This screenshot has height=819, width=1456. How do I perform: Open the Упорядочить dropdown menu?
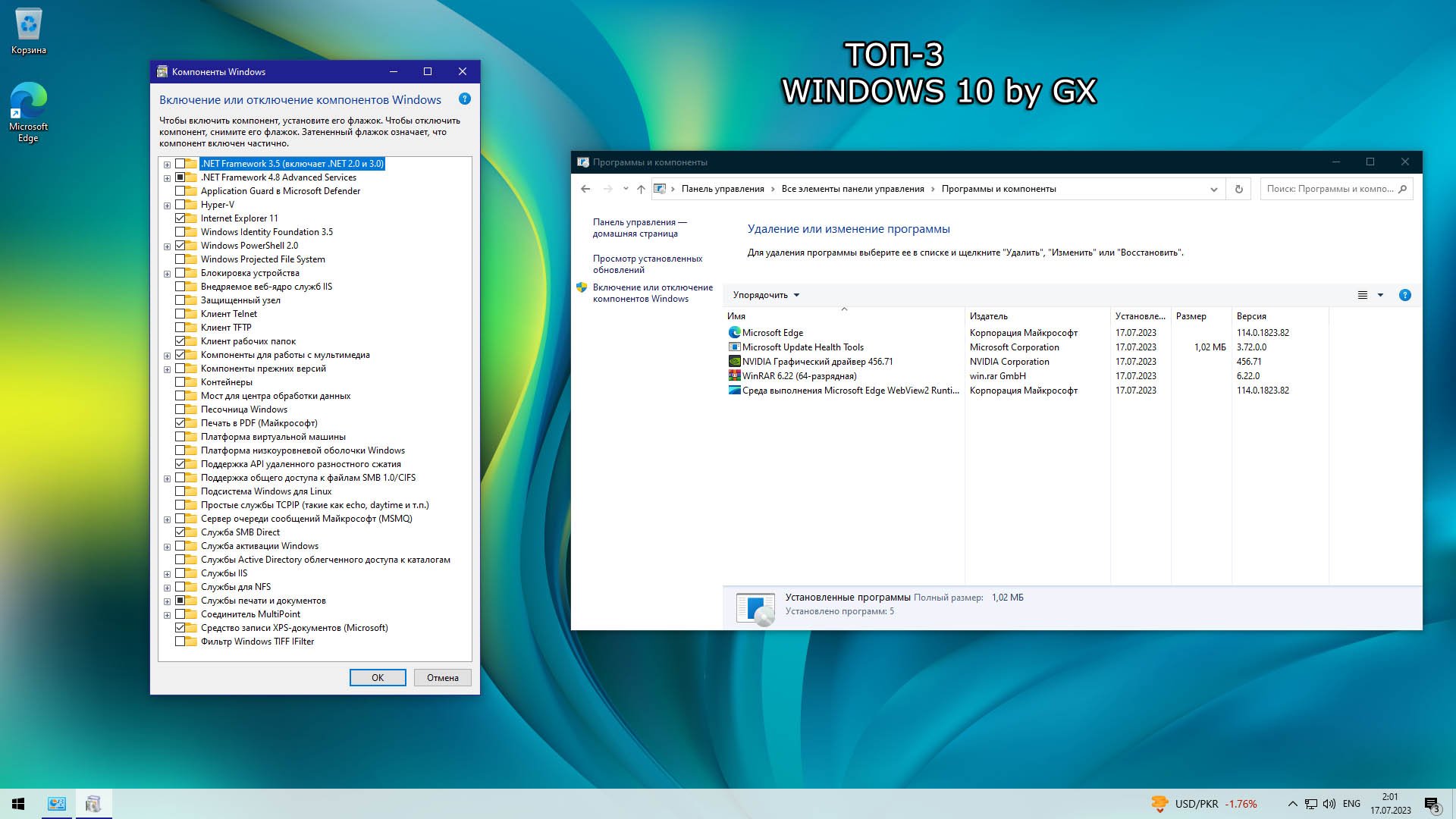pos(766,295)
